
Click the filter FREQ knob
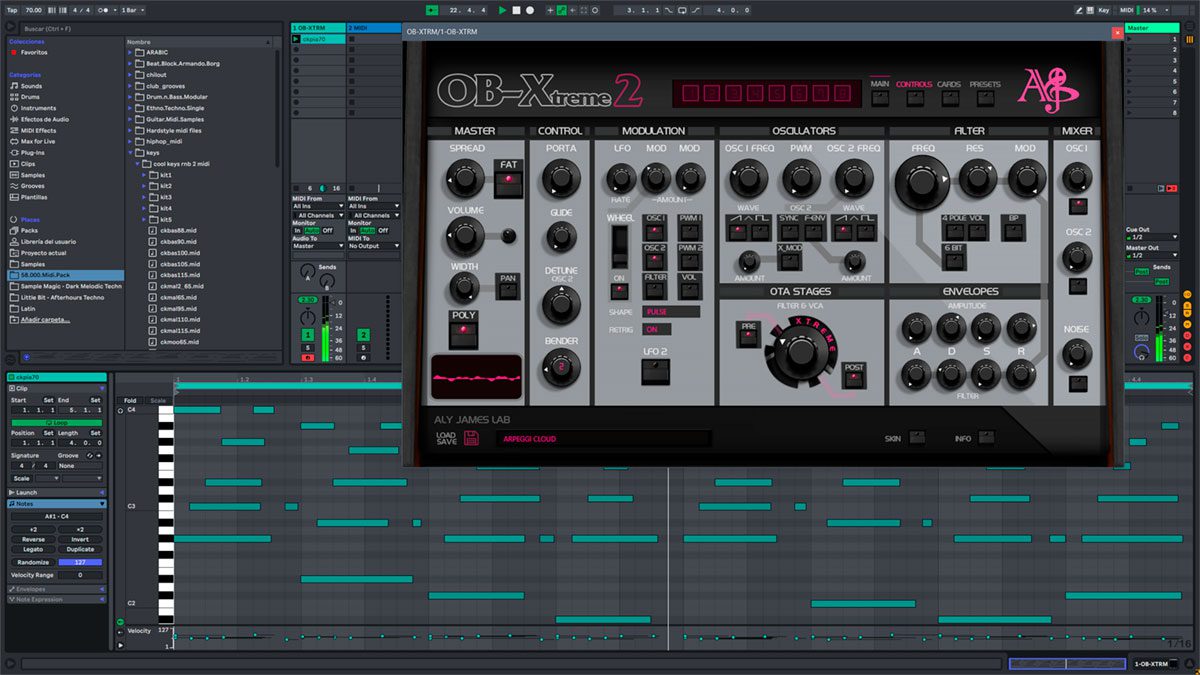[923, 182]
